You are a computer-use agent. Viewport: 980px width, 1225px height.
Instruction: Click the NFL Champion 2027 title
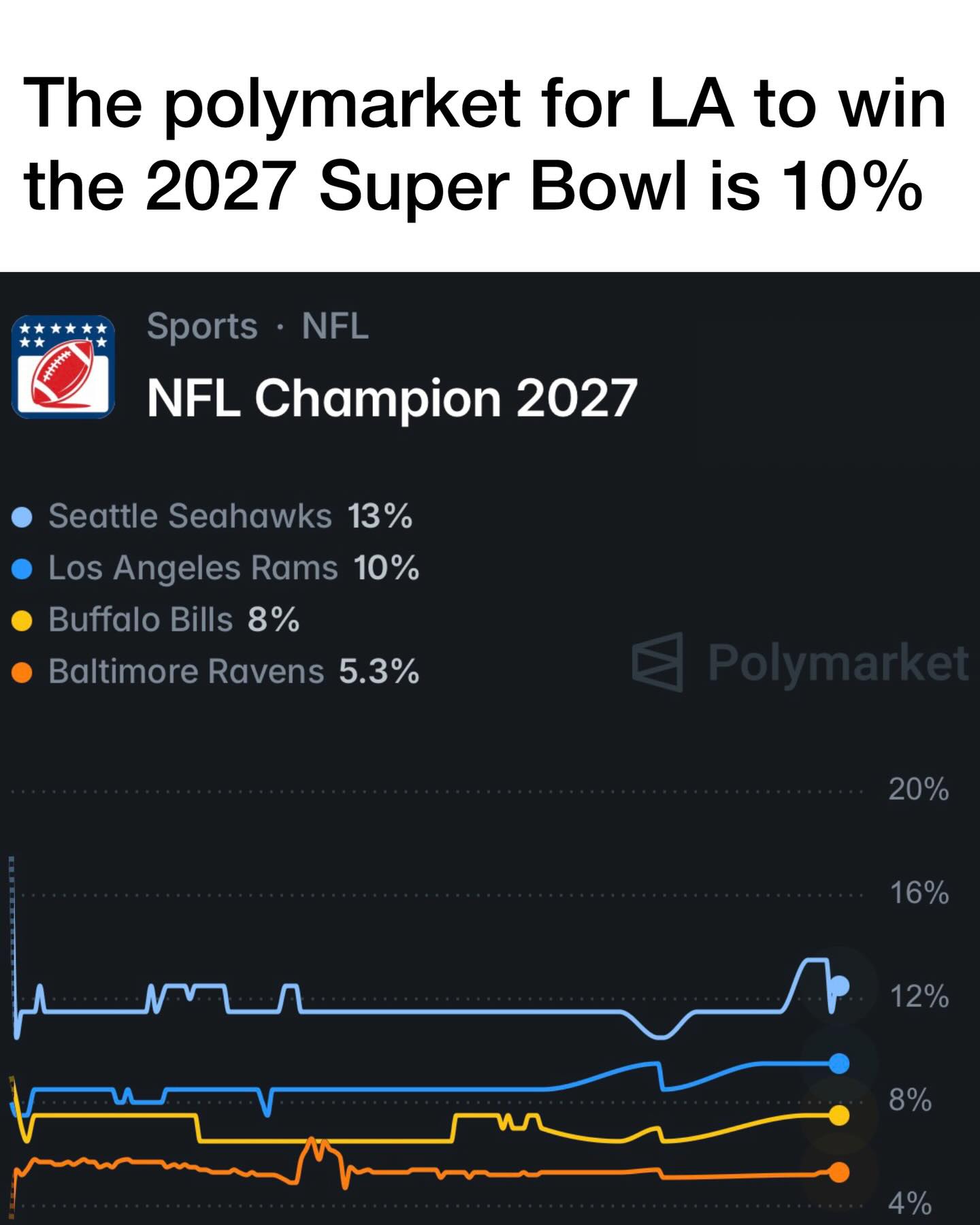pos(391,398)
